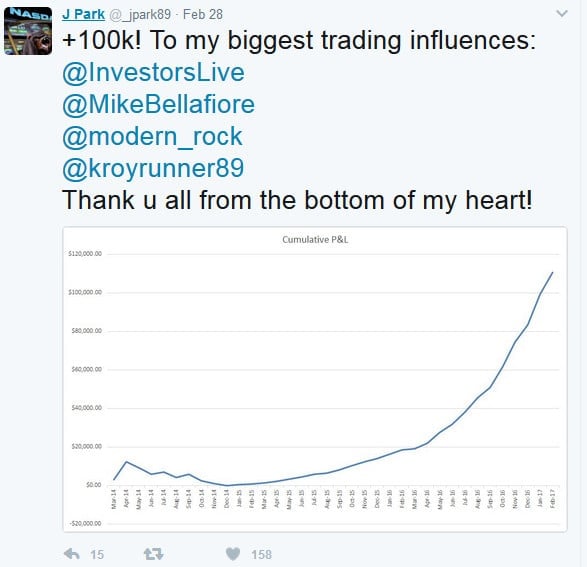Screen dimensions: 587x567
Task: Click the Cumulative P&L chart title
Action: [x=315, y=240]
